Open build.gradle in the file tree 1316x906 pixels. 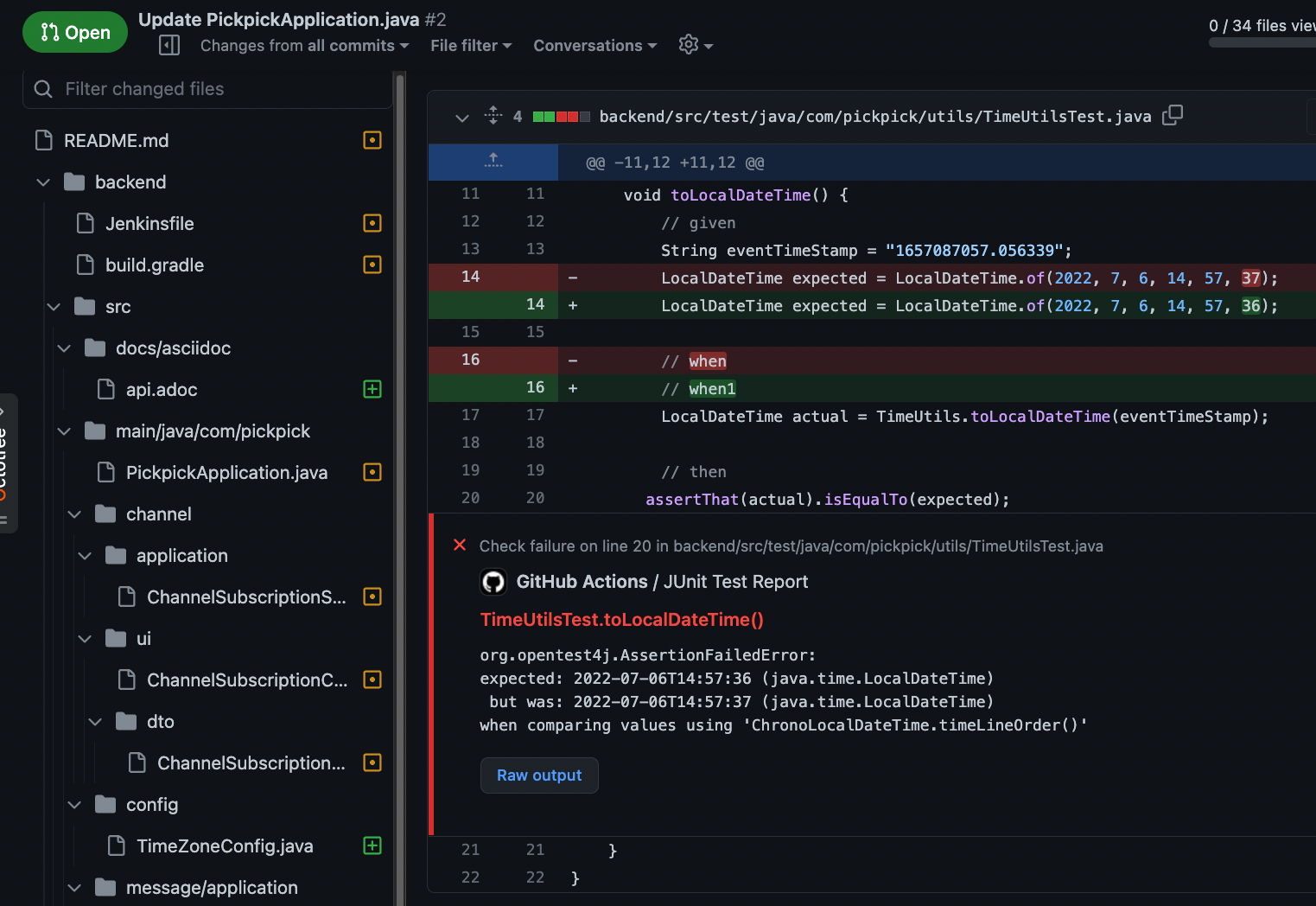coord(155,265)
